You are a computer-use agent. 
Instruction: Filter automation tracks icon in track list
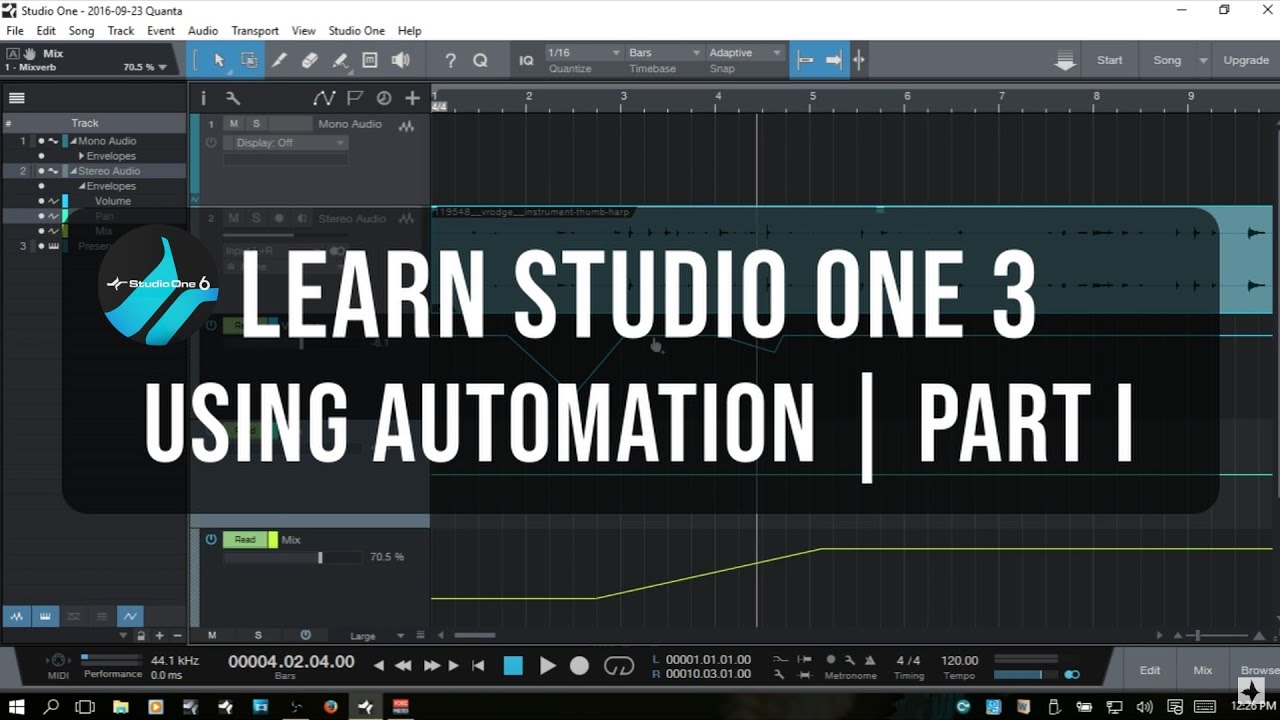click(x=130, y=617)
